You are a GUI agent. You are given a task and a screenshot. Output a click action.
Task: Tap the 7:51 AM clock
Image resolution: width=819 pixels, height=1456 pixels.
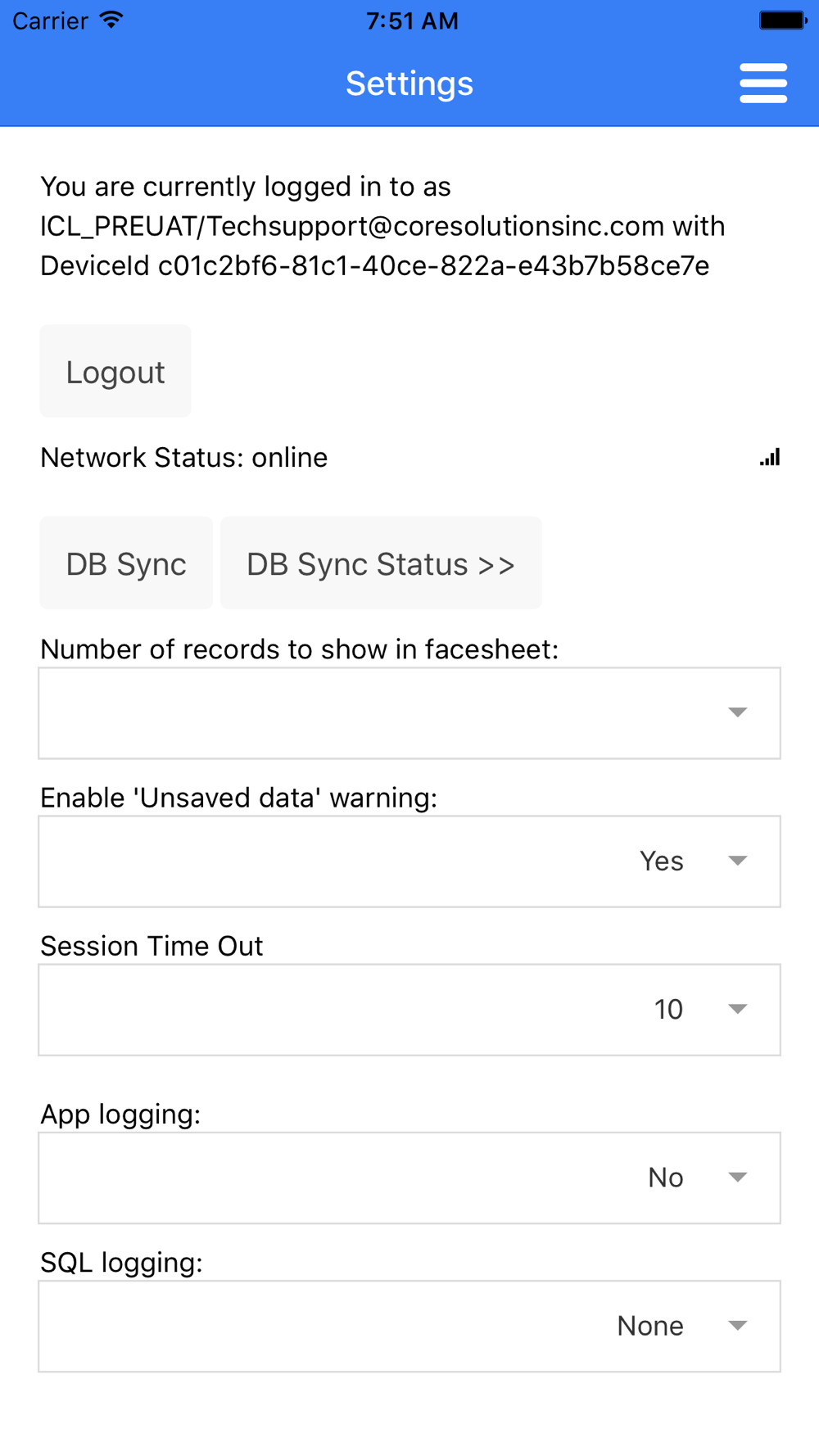coord(412,20)
